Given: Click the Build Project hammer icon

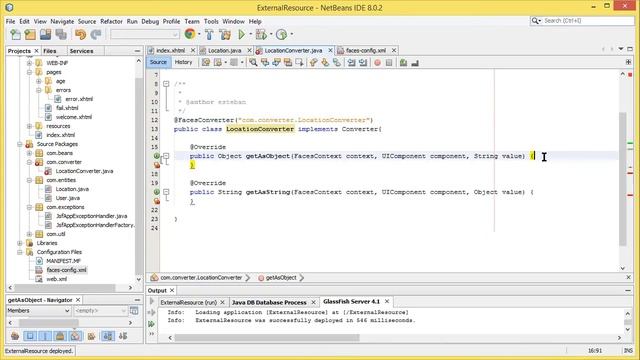Looking at the screenshot, I should tap(209, 35).
